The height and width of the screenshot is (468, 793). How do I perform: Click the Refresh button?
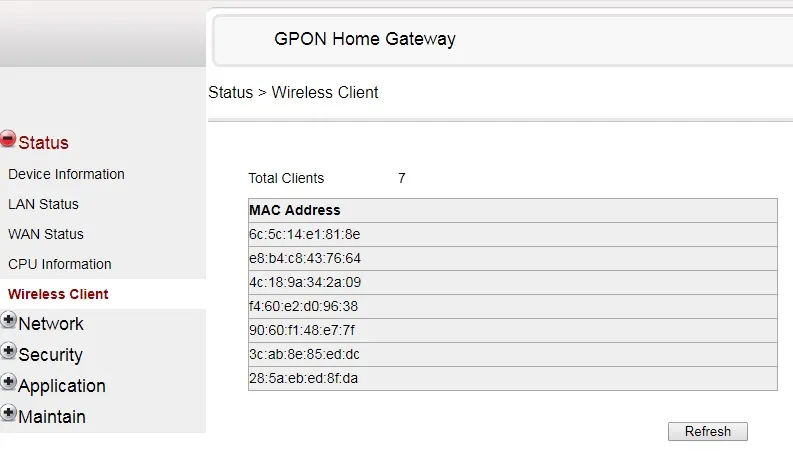[x=707, y=432]
